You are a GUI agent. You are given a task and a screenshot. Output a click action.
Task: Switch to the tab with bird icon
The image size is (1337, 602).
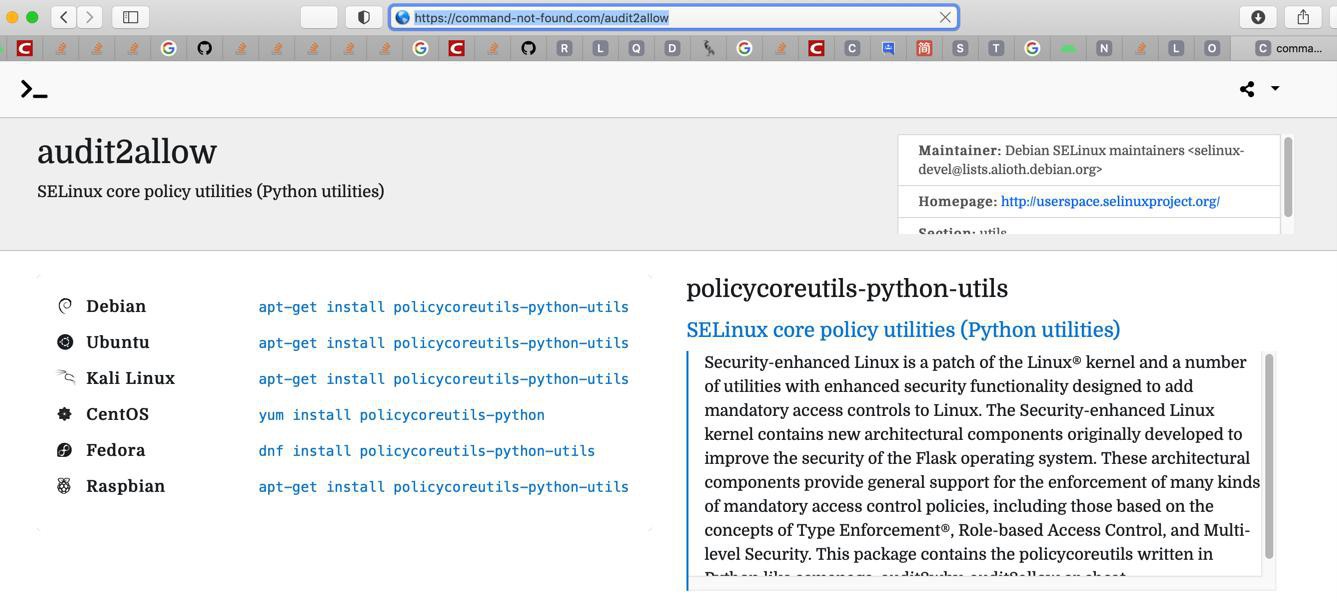click(708, 48)
